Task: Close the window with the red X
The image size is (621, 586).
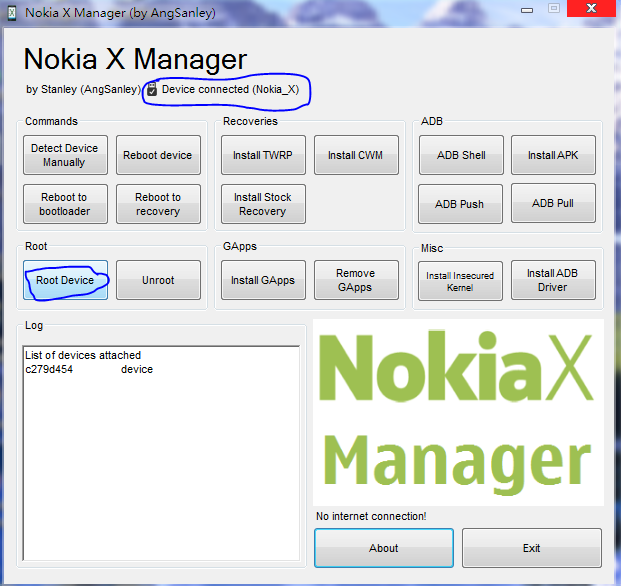Action: (x=591, y=8)
